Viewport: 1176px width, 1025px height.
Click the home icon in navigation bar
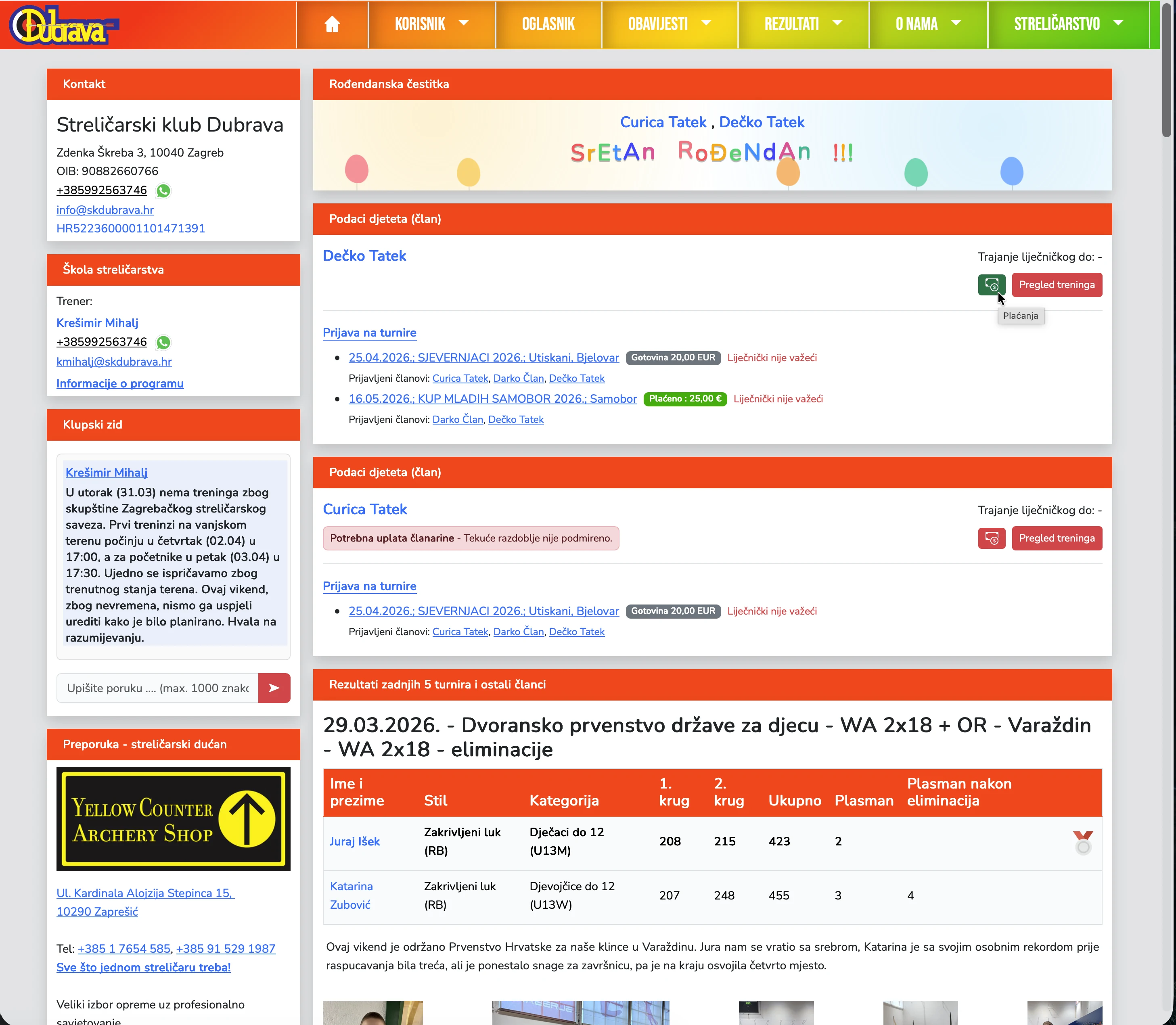(x=332, y=24)
